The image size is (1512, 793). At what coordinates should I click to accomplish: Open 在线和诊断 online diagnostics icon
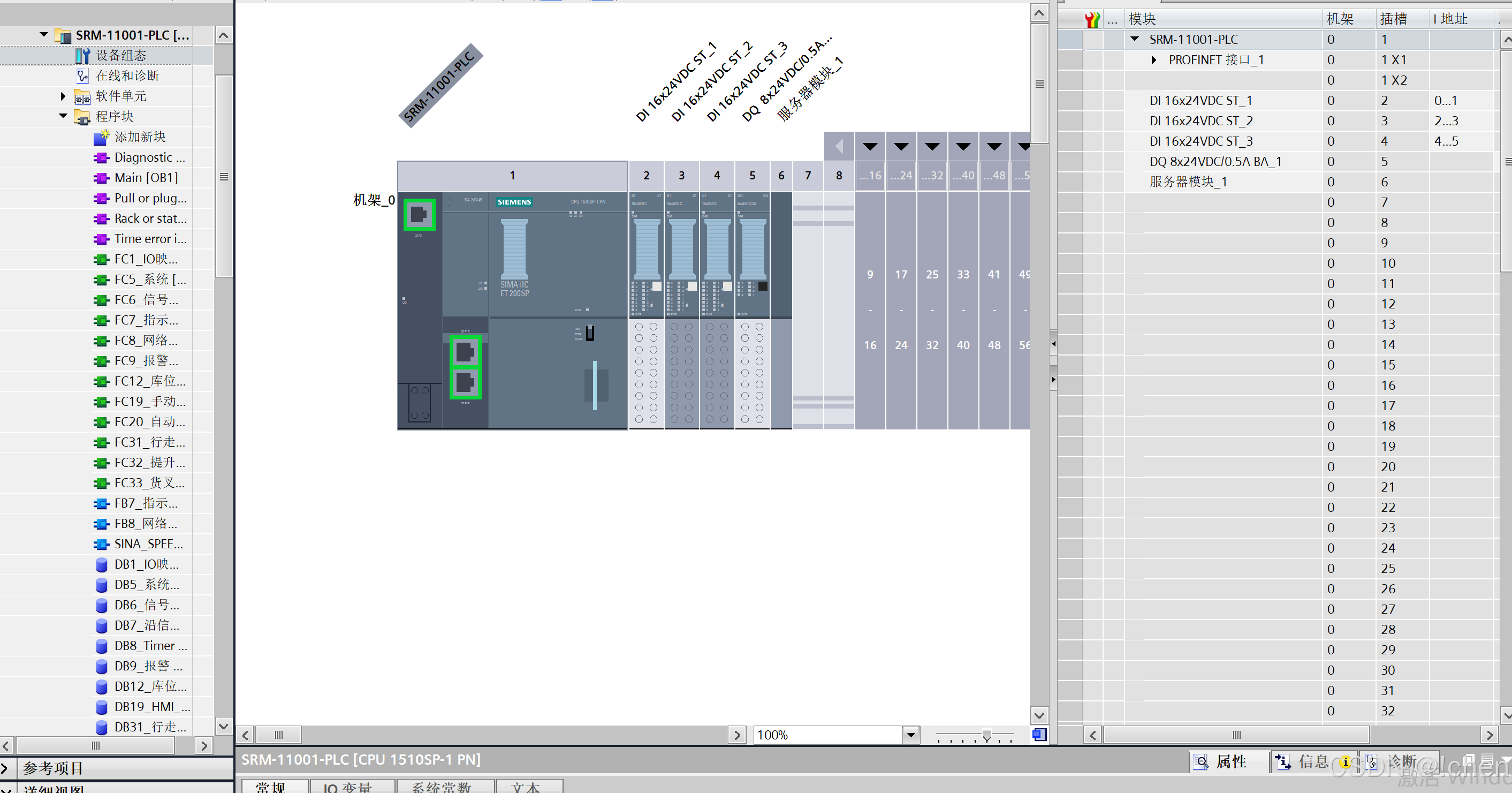pos(82,76)
